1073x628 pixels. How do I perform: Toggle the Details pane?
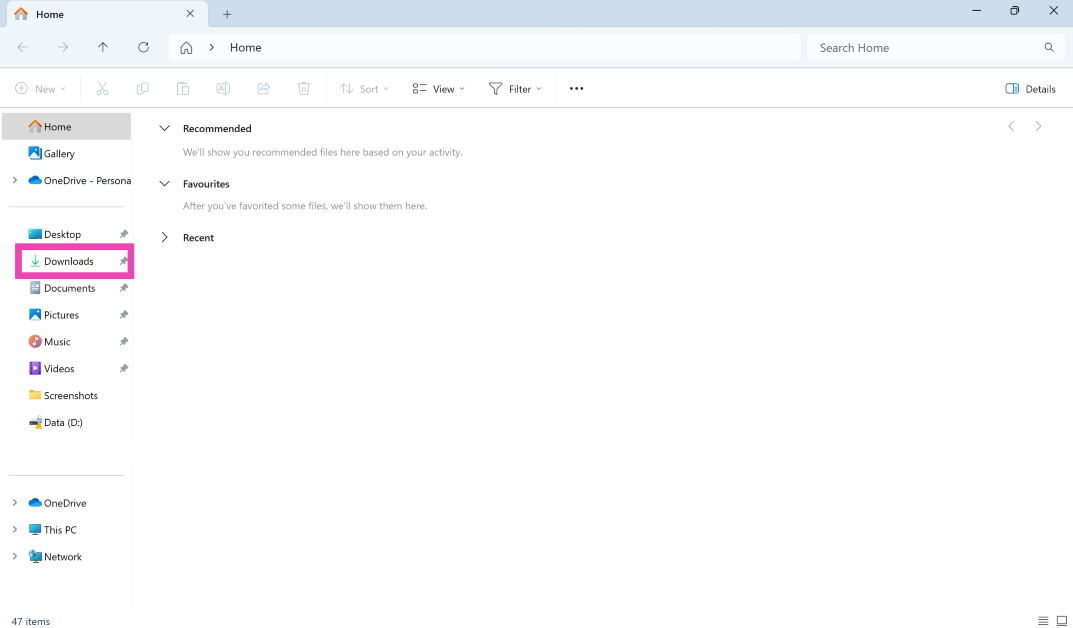click(1030, 89)
